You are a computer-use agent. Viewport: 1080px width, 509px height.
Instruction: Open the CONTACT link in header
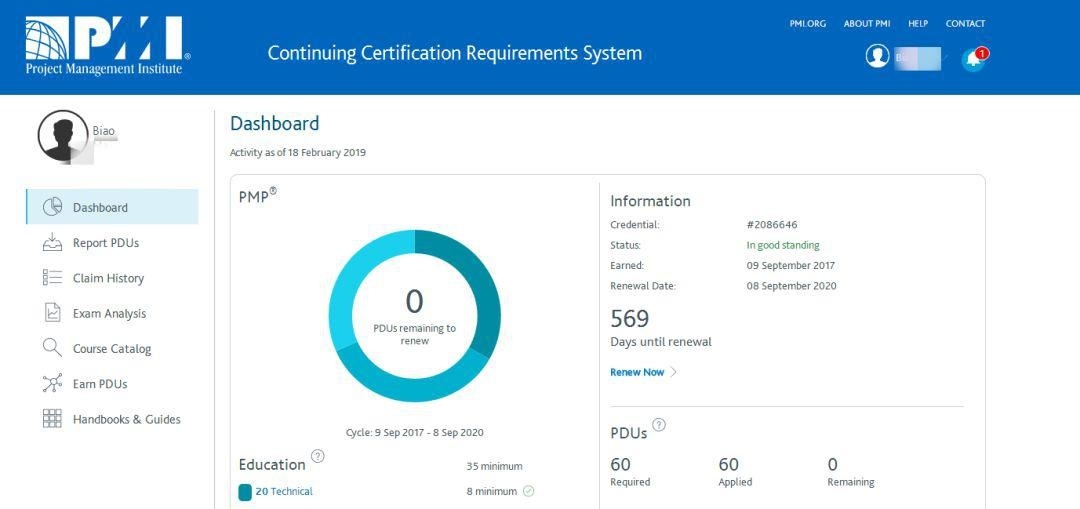tap(965, 24)
